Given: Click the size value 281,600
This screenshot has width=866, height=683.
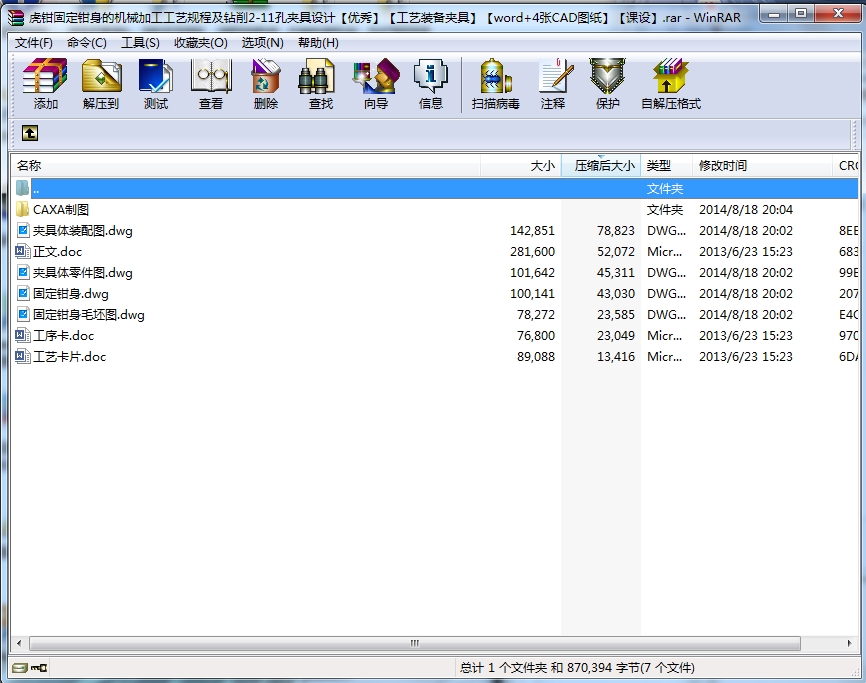Looking at the screenshot, I should coord(532,251).
